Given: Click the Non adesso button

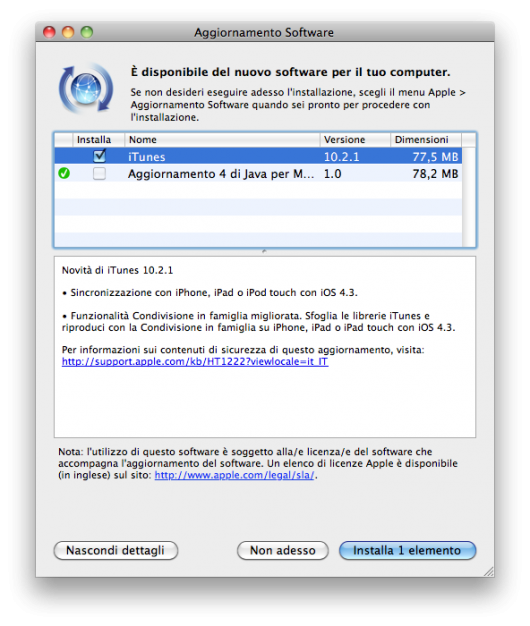Looking at the screenshot, I should pyautogui.click(x=283, y=551).
